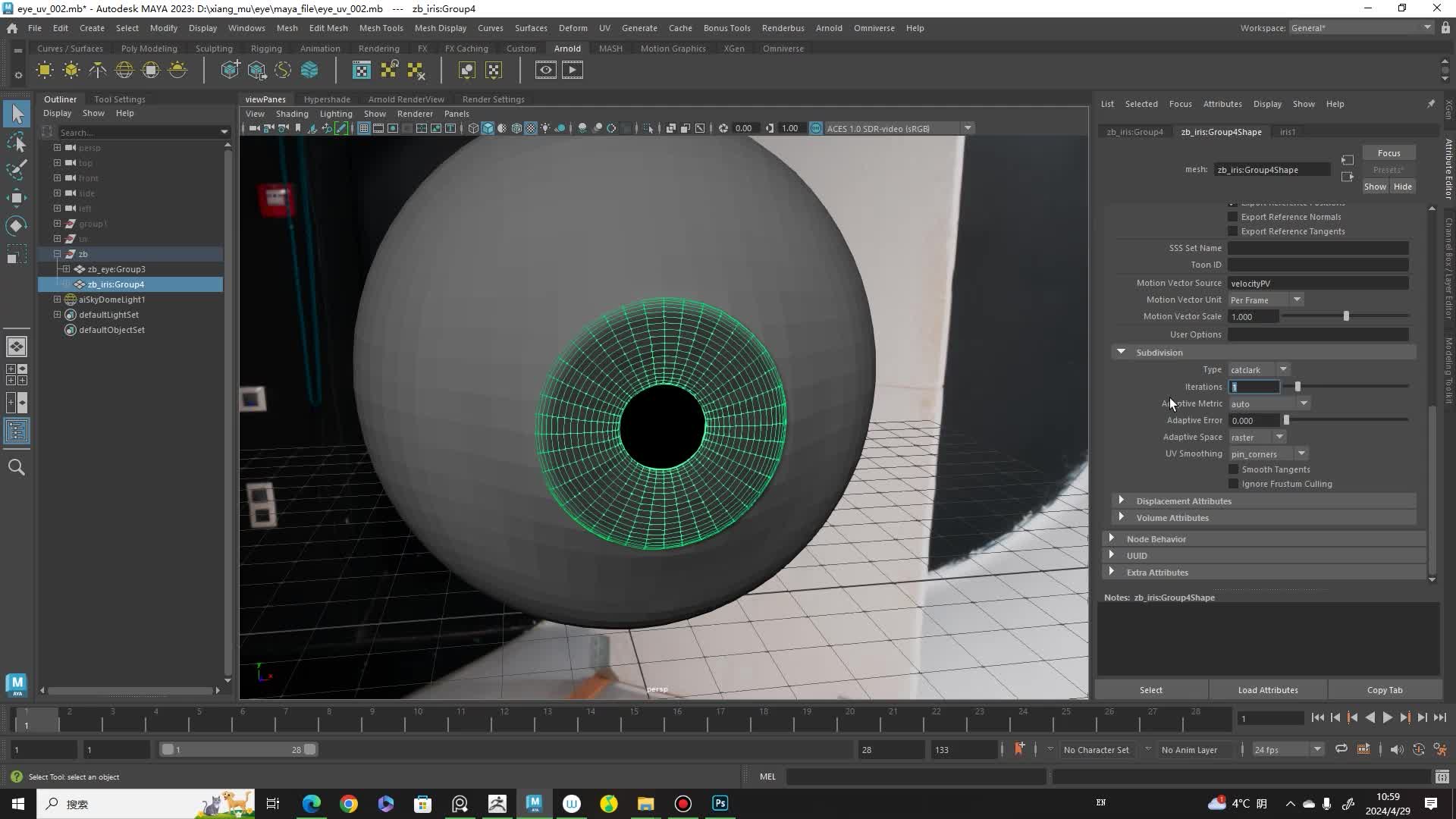Enable the Export Reference Tangents checkbox

[1233, 231]
